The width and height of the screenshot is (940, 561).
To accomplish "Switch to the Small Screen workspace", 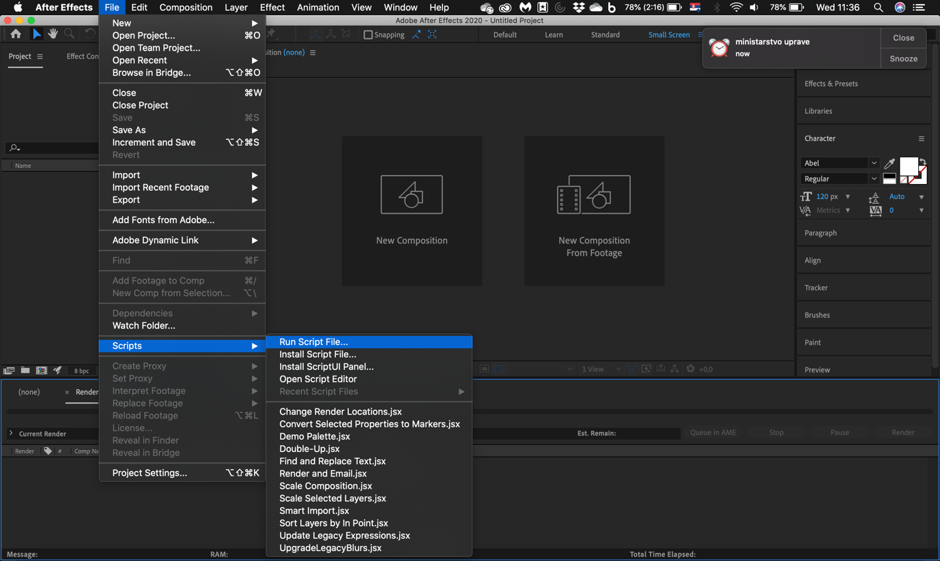I will click(x=668, y=35).
